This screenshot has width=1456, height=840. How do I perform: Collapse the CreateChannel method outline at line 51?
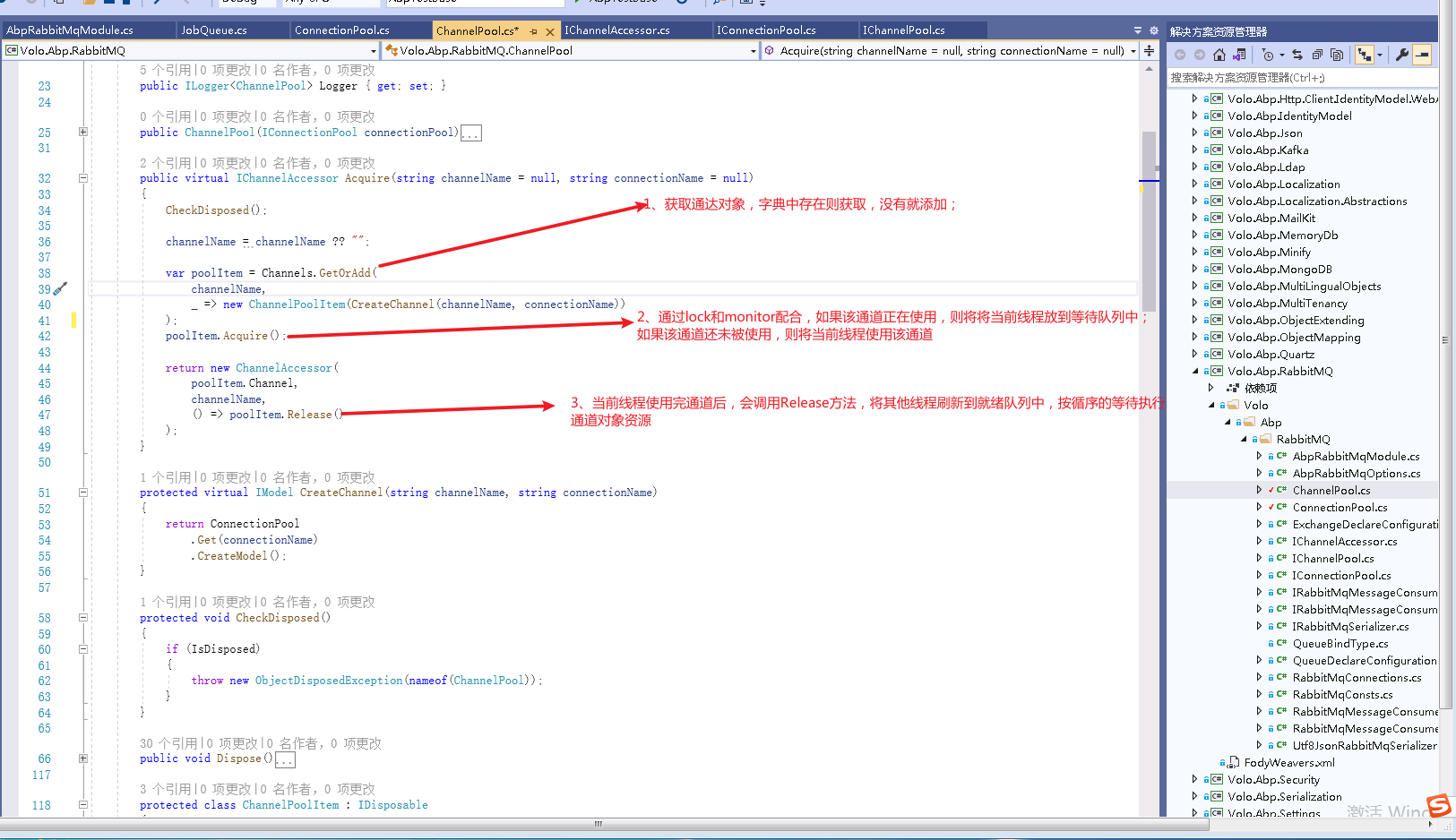tap(83, 493)
